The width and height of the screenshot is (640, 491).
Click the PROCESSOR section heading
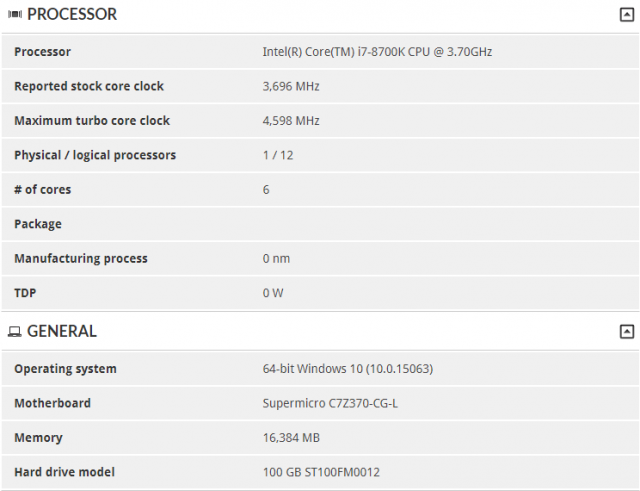72,15
